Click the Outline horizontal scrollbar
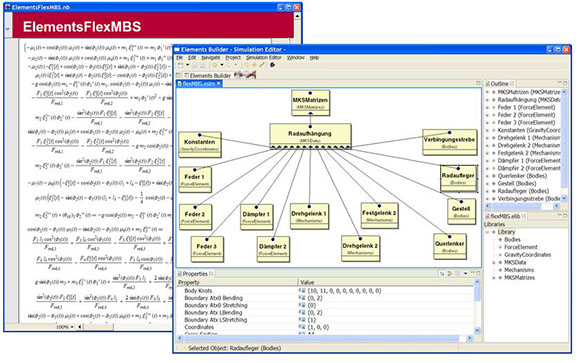Image resolution: width=580 pixels, height=363 pixels. pyautogui.click(x=522, y=206)
